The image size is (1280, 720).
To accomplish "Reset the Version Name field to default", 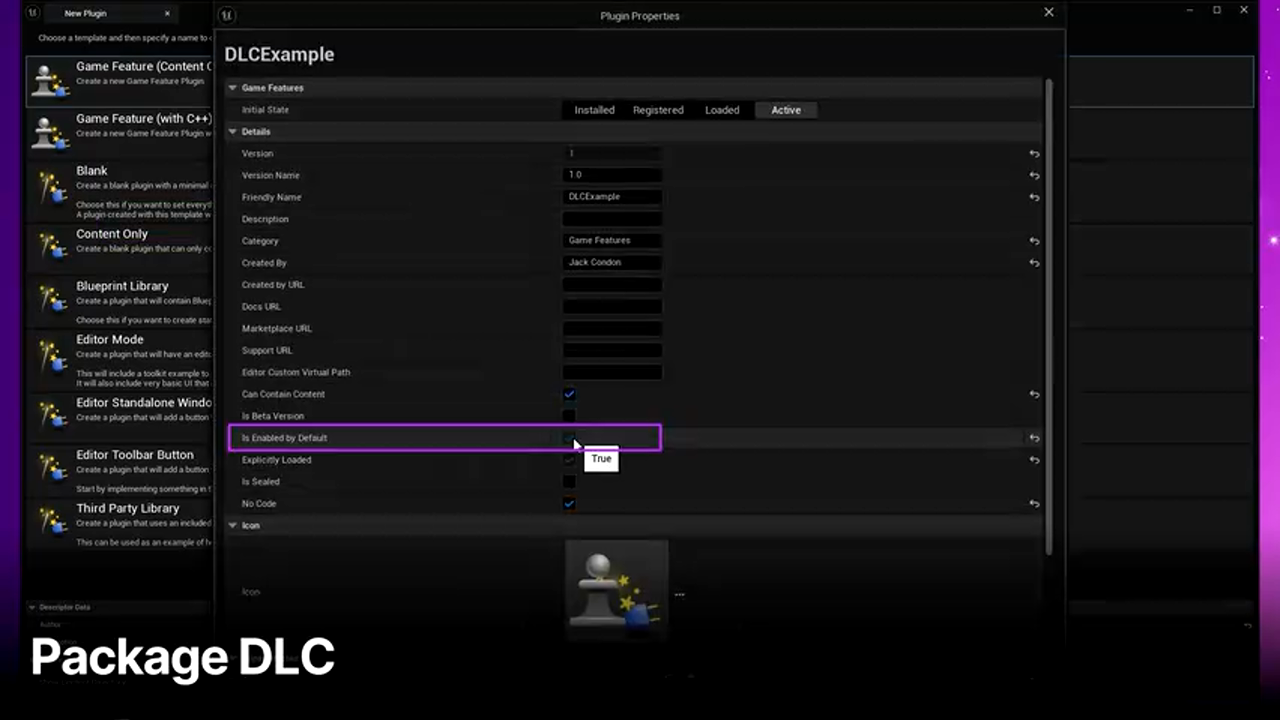I will point(1034,176).
